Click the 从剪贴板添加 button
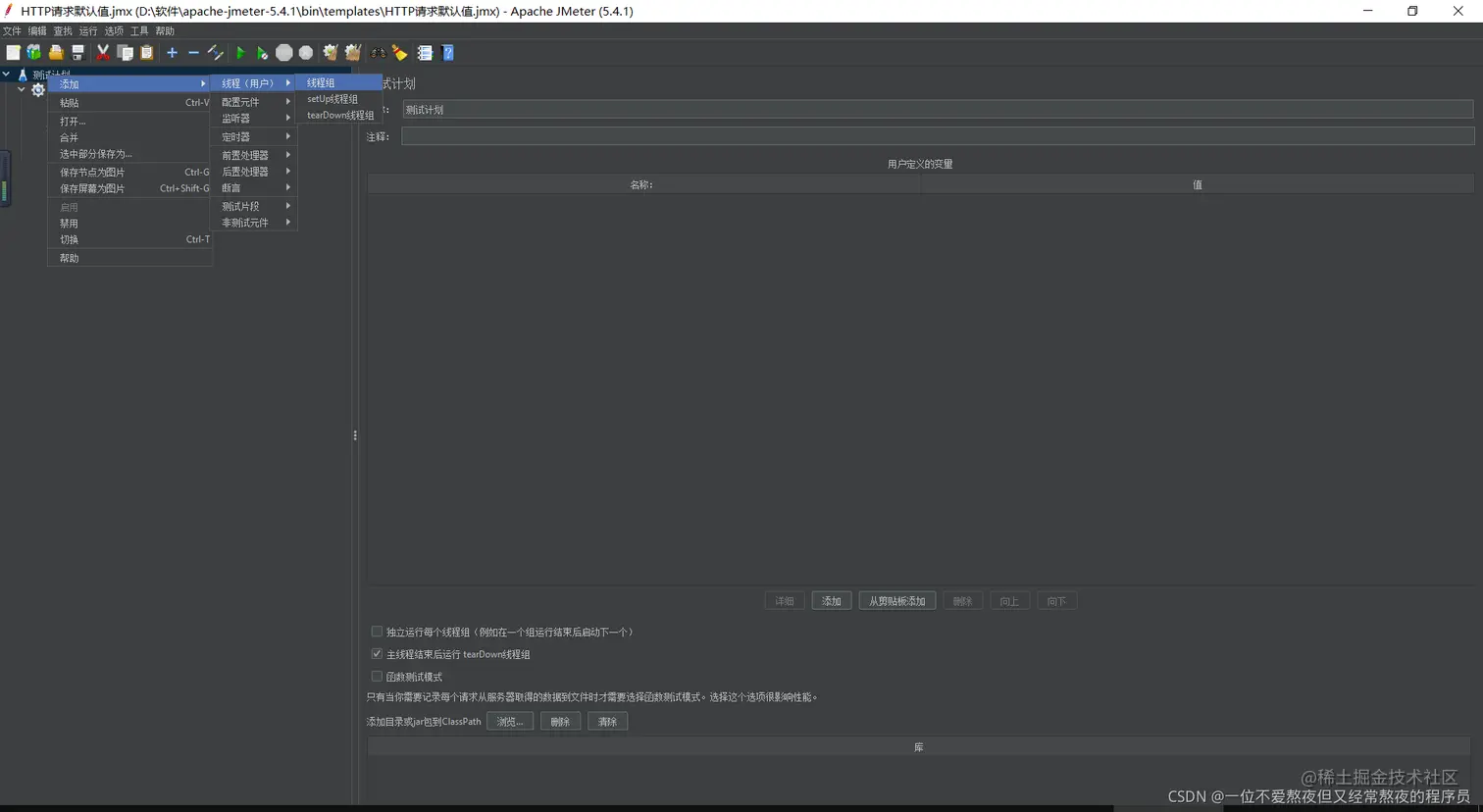Screen dimensions: 1483x812 [x=897, y=601]
